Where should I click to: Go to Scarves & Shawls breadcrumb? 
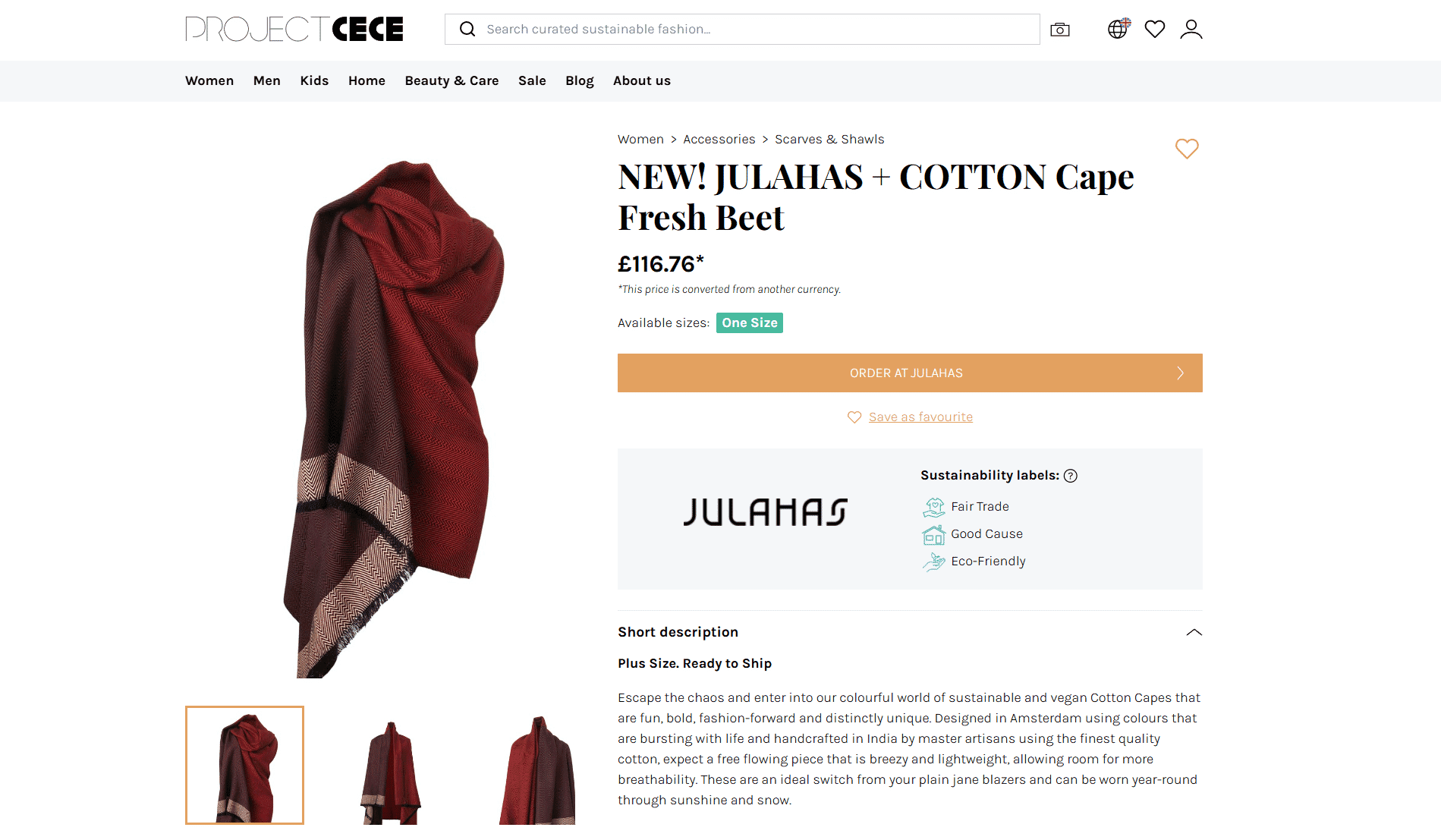(829, 139)
